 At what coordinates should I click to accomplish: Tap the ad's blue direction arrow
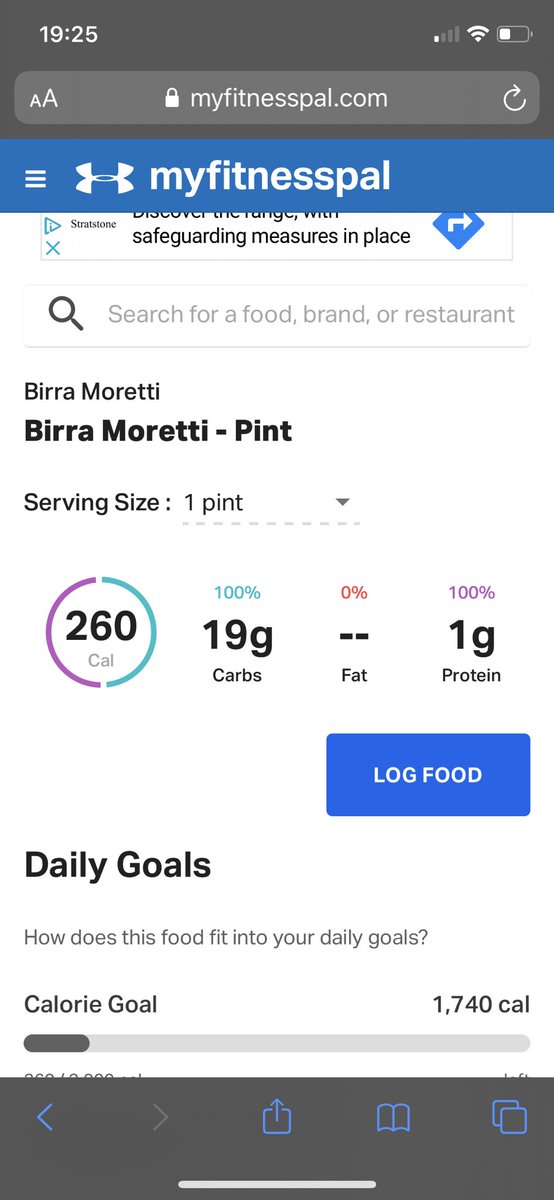coord(458,228)
